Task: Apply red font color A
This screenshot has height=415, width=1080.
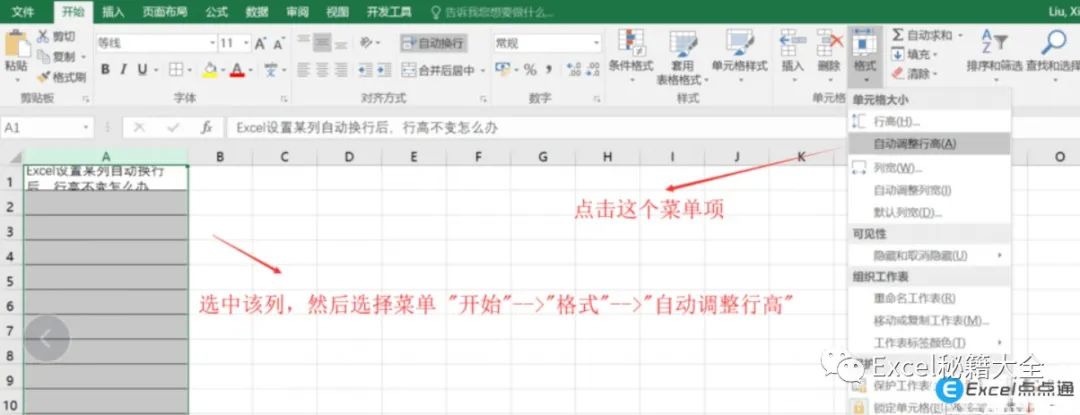Action: tap(238, 70)
